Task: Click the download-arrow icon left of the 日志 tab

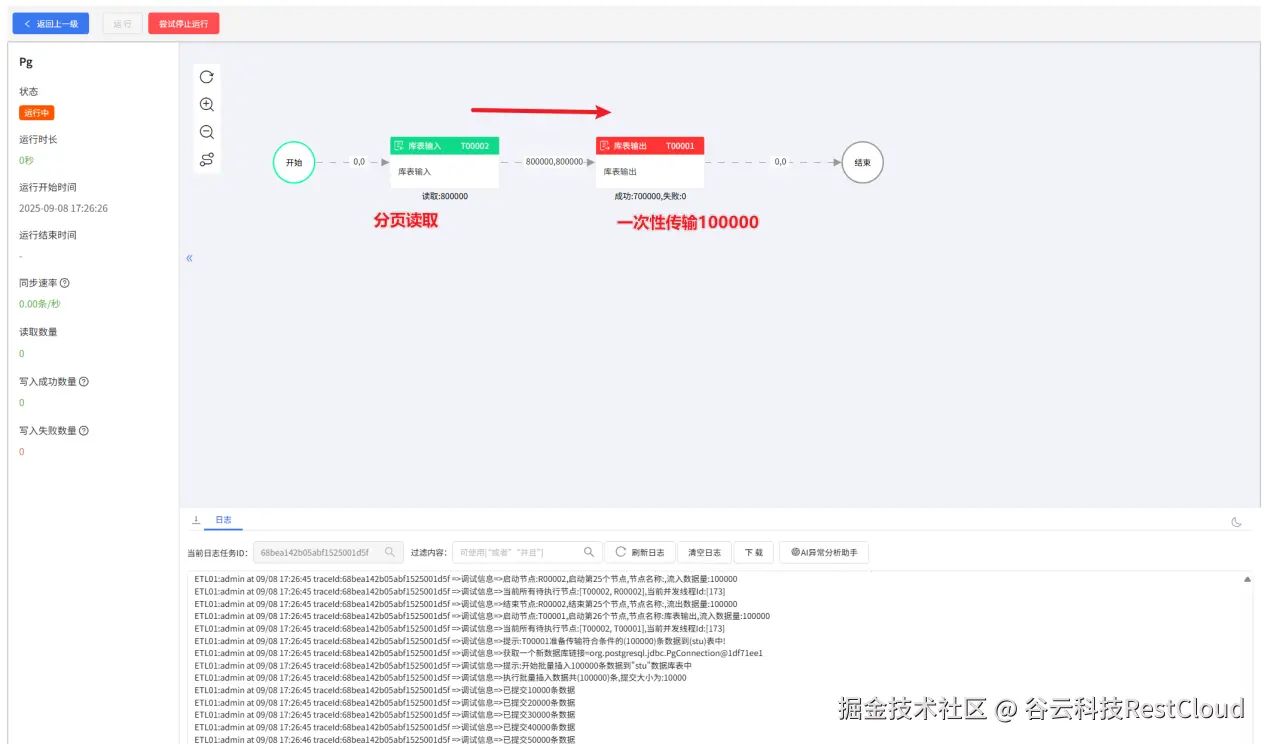Action: tap(196, 520)
